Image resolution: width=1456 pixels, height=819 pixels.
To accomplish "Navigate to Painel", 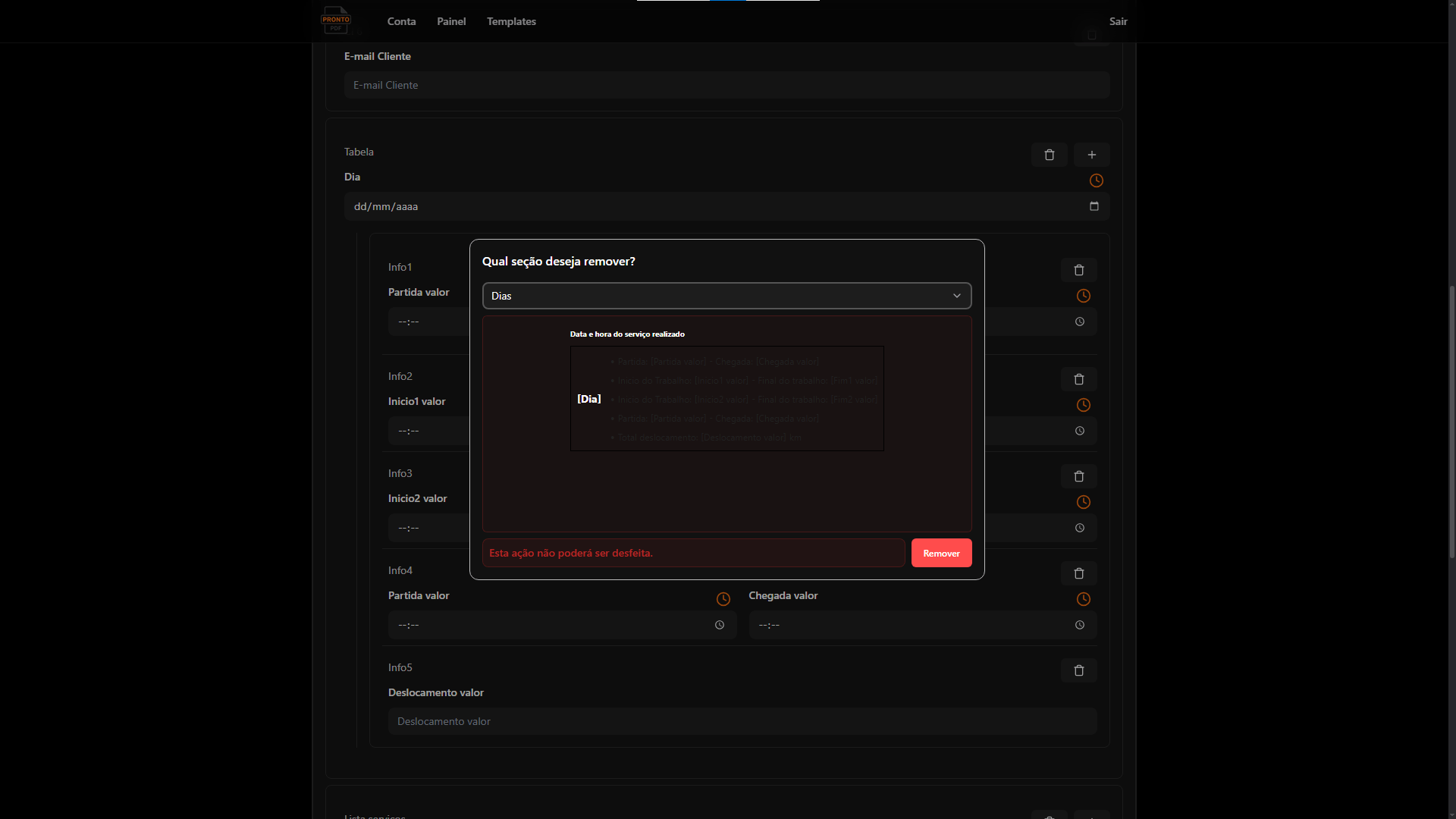I will point(451,21).
